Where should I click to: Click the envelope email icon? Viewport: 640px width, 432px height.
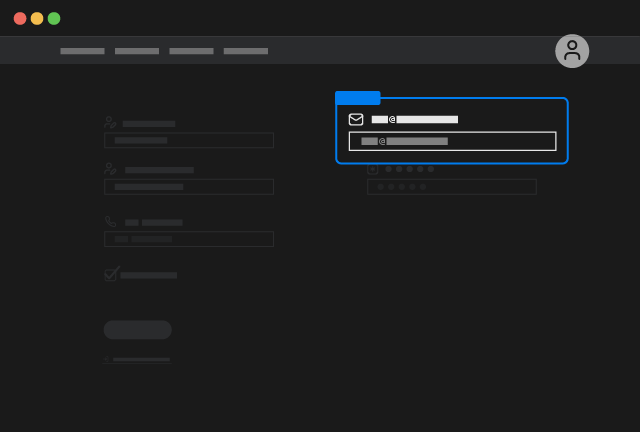[x=356, y=119]
